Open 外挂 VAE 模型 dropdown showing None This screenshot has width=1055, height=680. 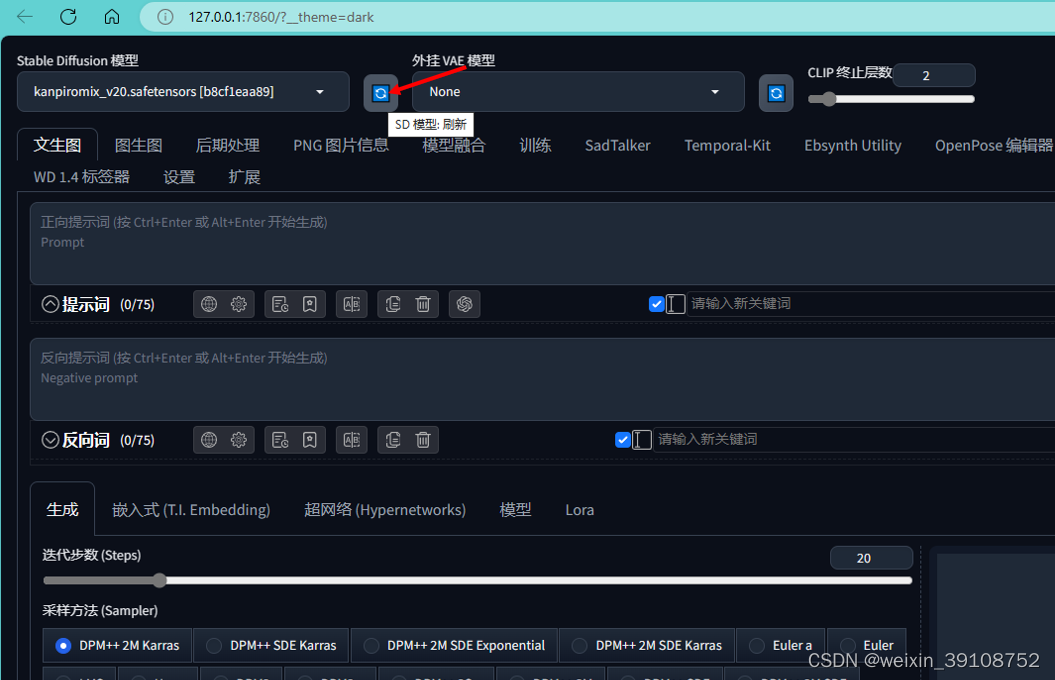(x=578, y=91)
